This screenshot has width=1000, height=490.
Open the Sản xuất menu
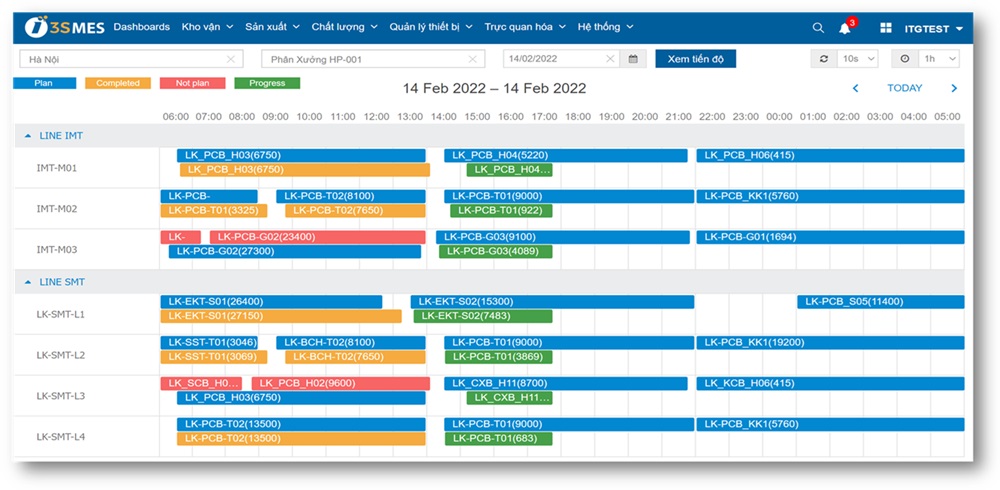click(x=271, y=27)
